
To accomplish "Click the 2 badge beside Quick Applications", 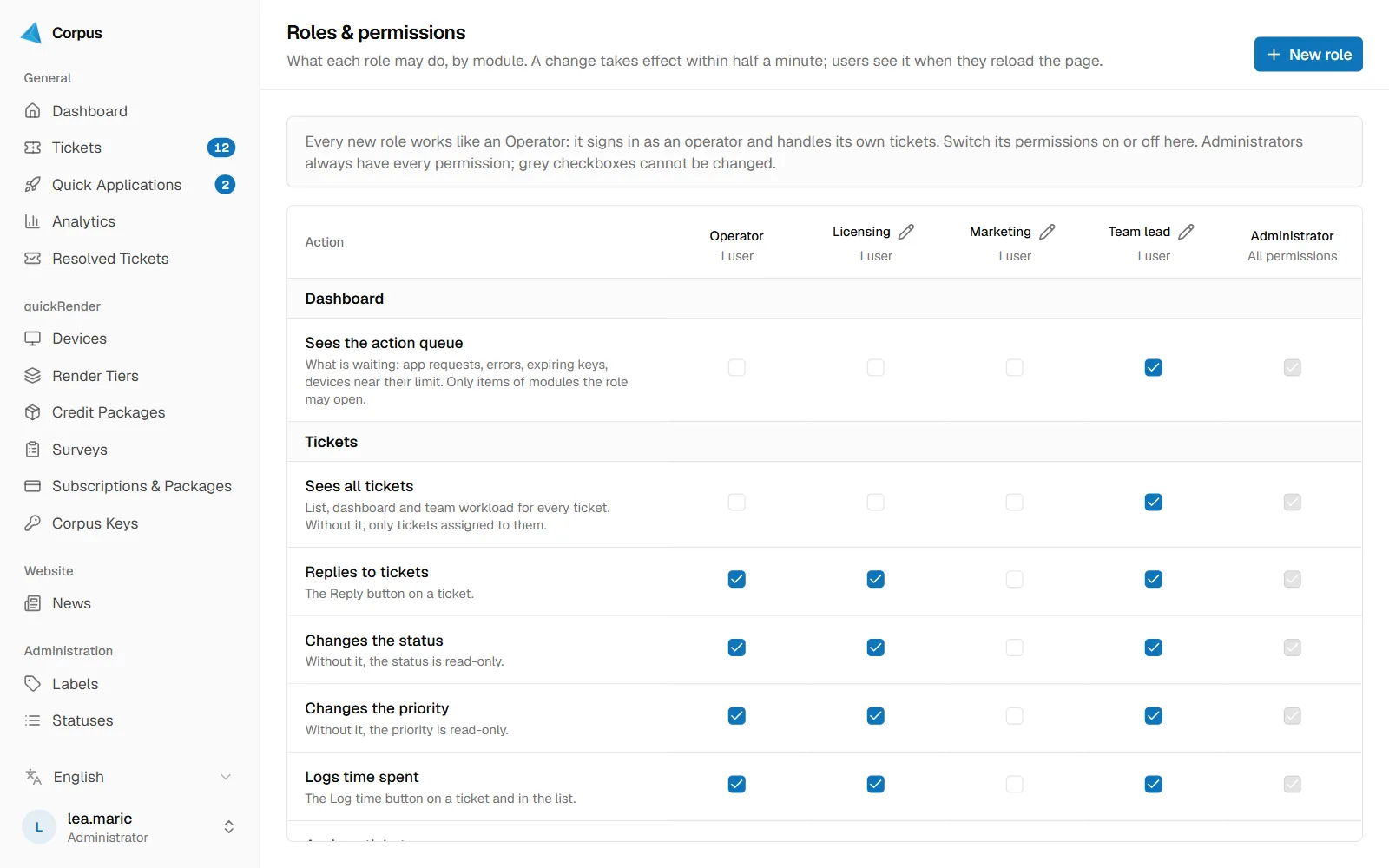I will pos(225,185).
